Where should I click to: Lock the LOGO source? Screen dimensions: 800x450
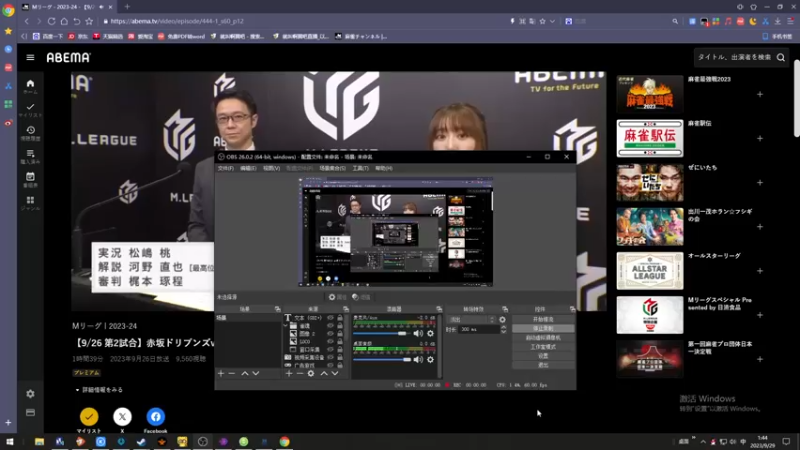point(340,341)
